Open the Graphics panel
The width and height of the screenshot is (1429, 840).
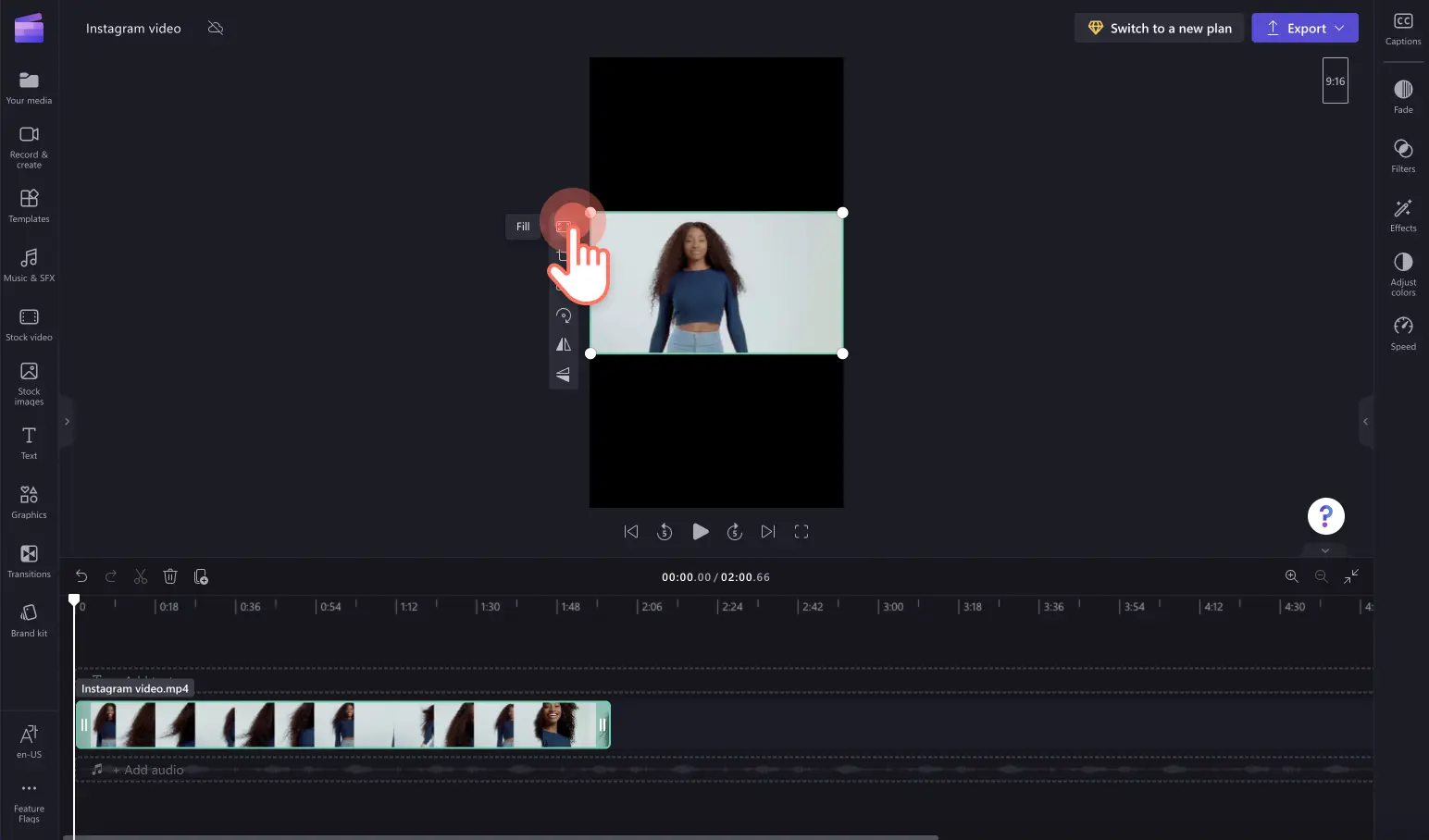coord(29,501)
